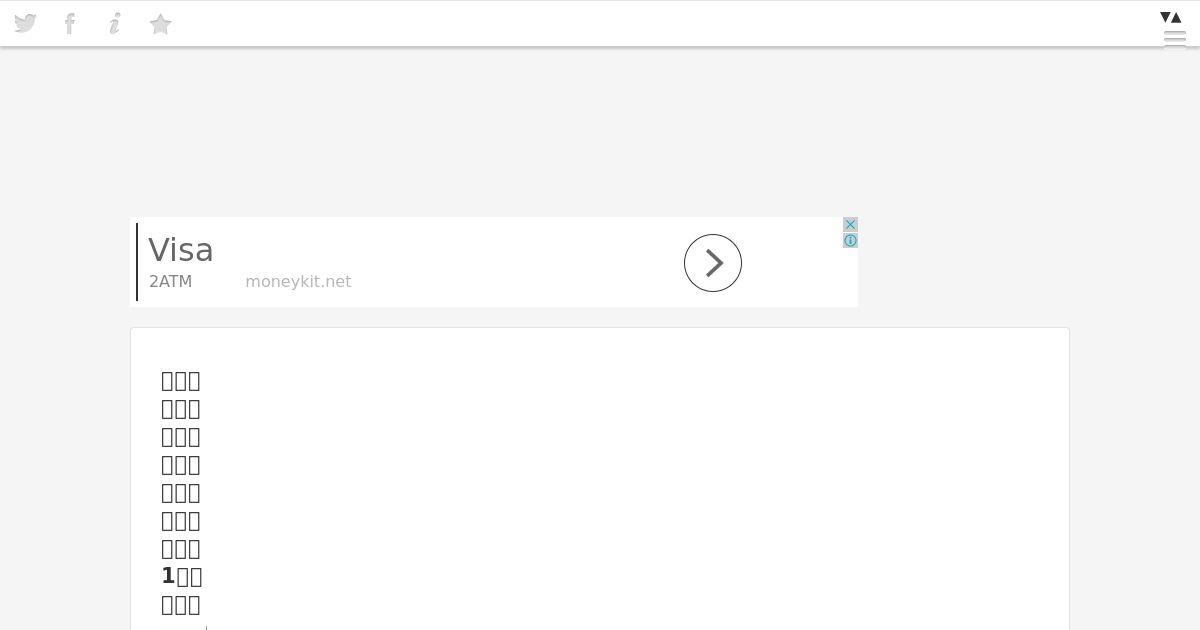The width and height of the screenshot is (1200, 630).
Task: Dismiss the Visa ad with X icon
Action: [850, 225]
